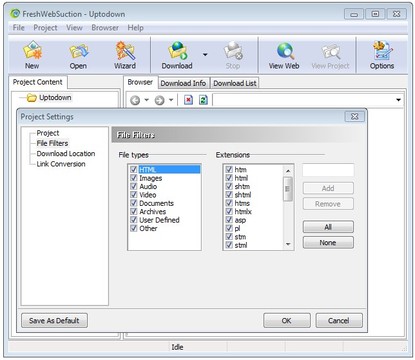The image size is (415, 360).
Task: Click the extensions list scrollbar thumb
Action: (288, 189)
